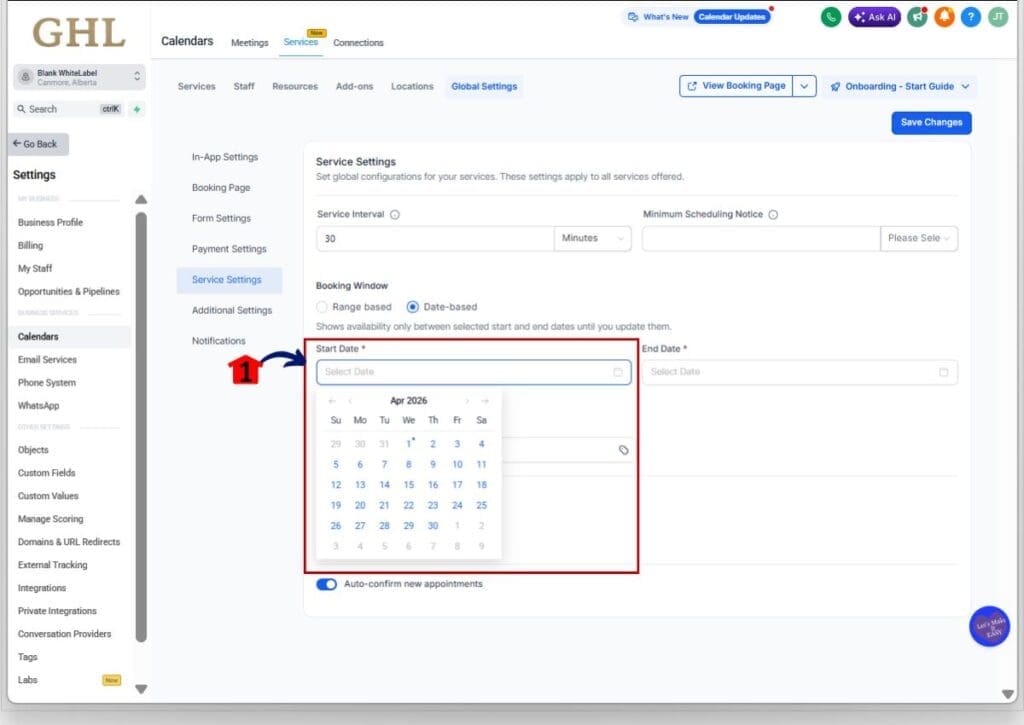Click the tag icon beside the calendar popup
This screenshot has width=1024, height=725.
(624, 450)
